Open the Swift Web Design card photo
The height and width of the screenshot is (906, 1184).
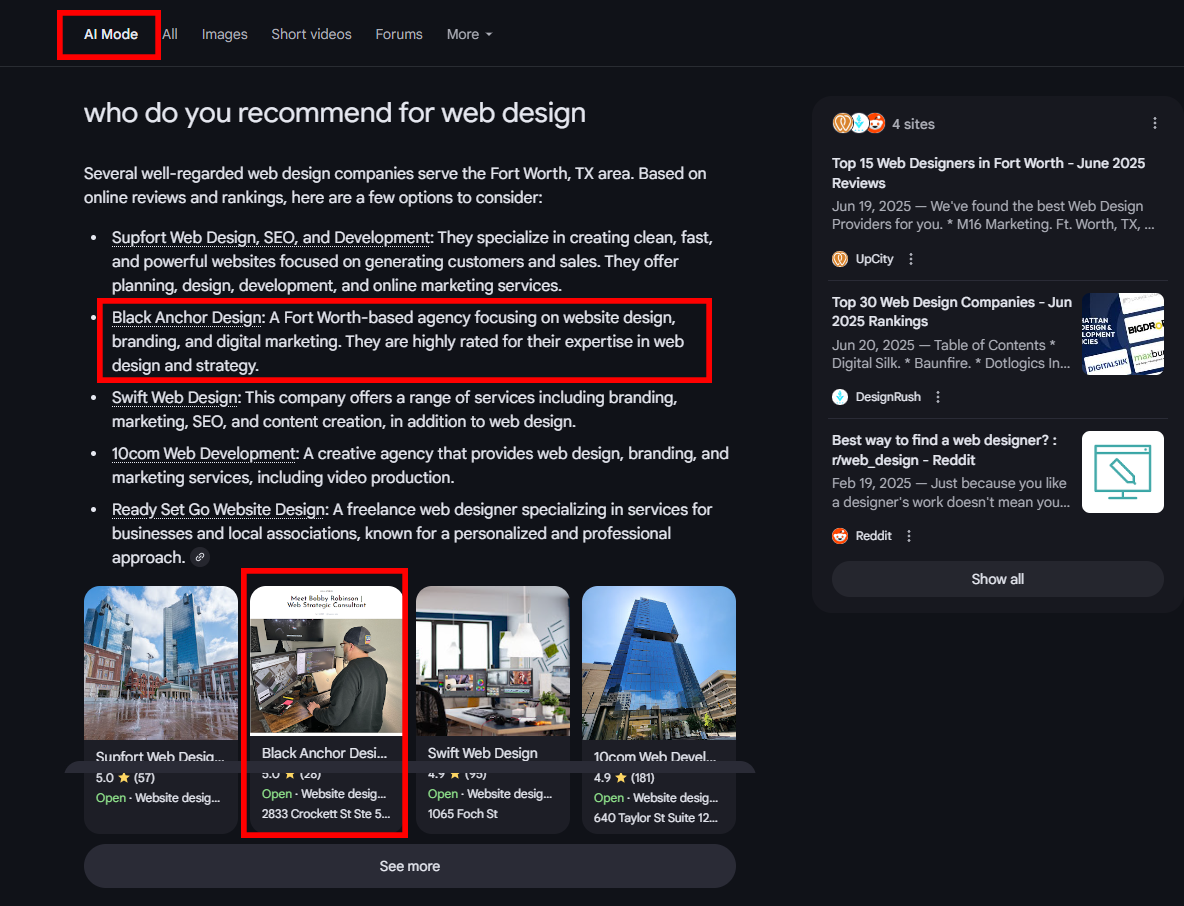493,661
